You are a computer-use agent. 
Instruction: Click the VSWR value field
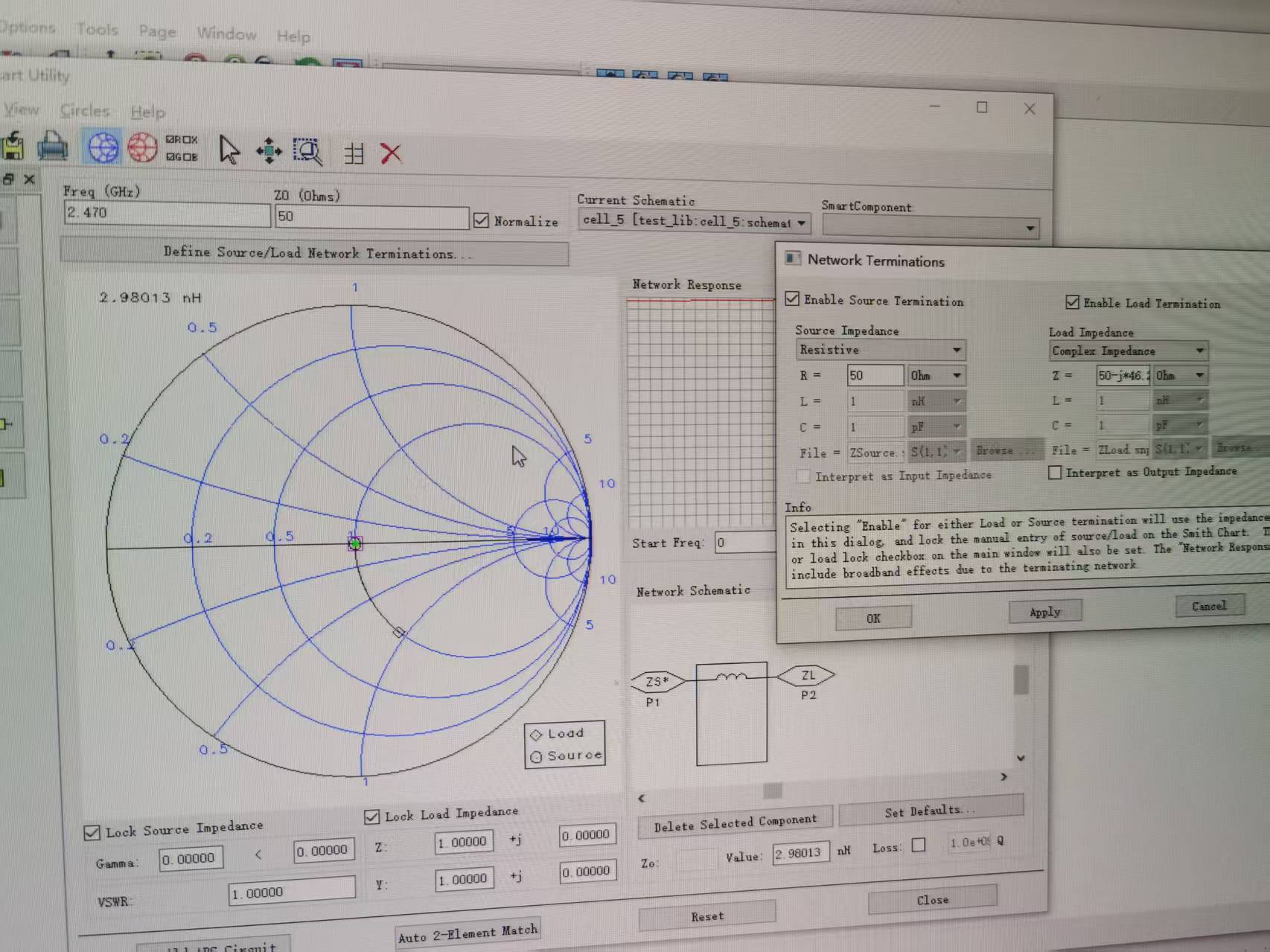(x=292, y=891)
